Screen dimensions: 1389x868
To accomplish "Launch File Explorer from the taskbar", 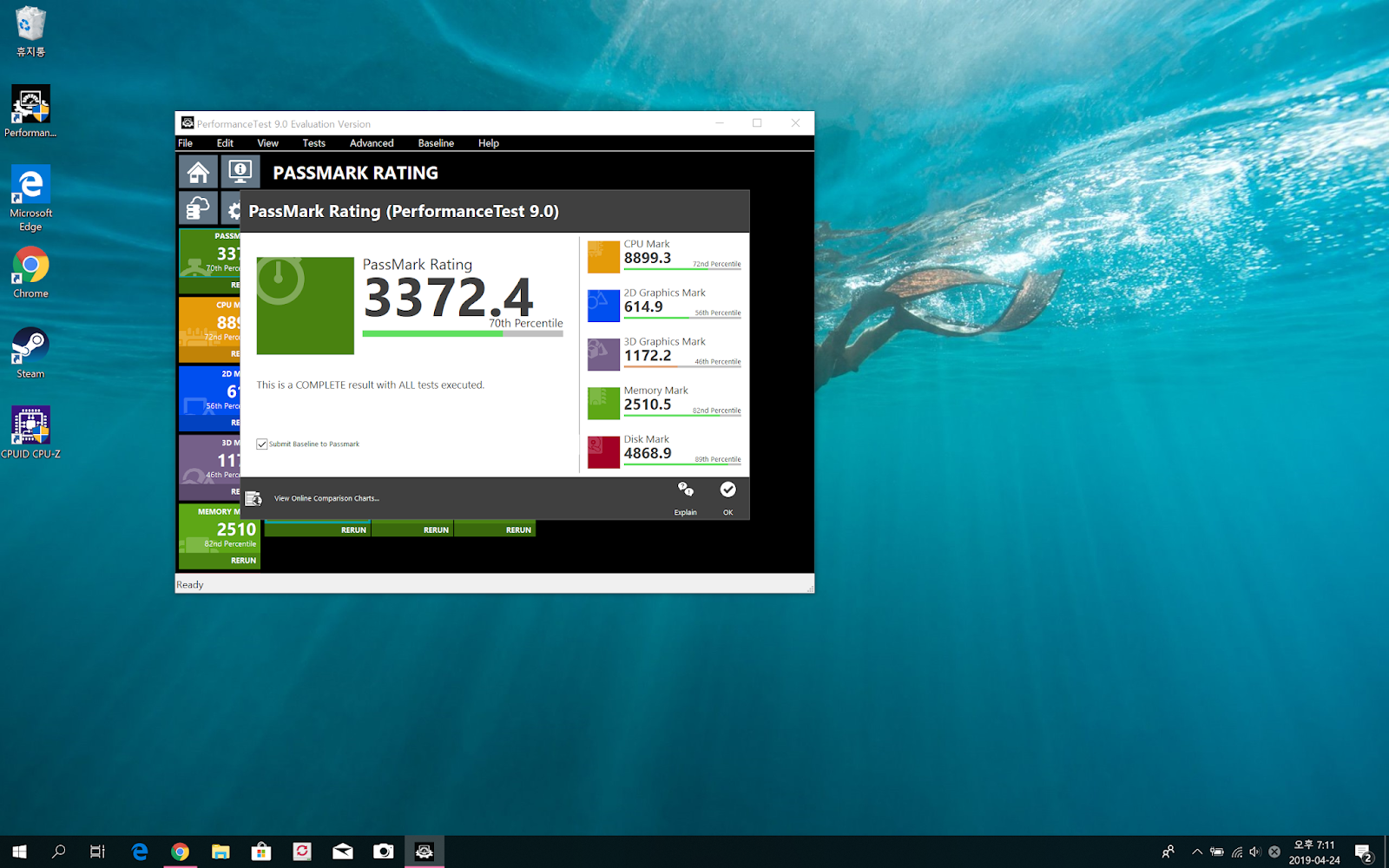I will 221,852.
